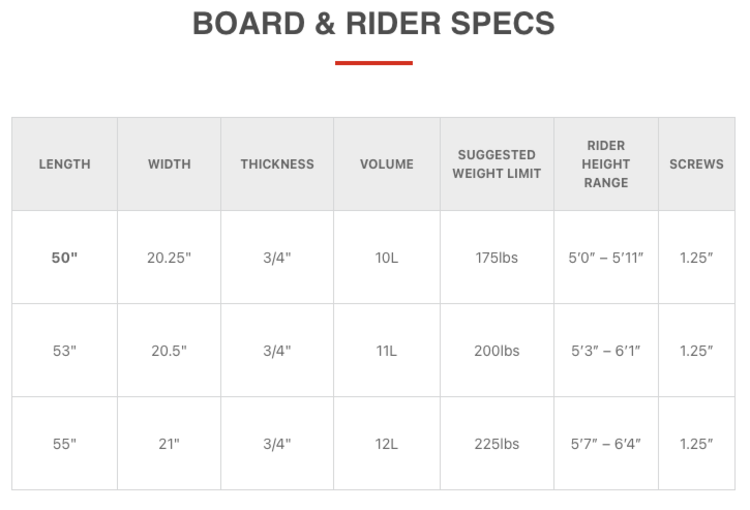Click the bold 50" length cell
The height and width of the screenshot is (510, 750).
click(x=65, y=257)
